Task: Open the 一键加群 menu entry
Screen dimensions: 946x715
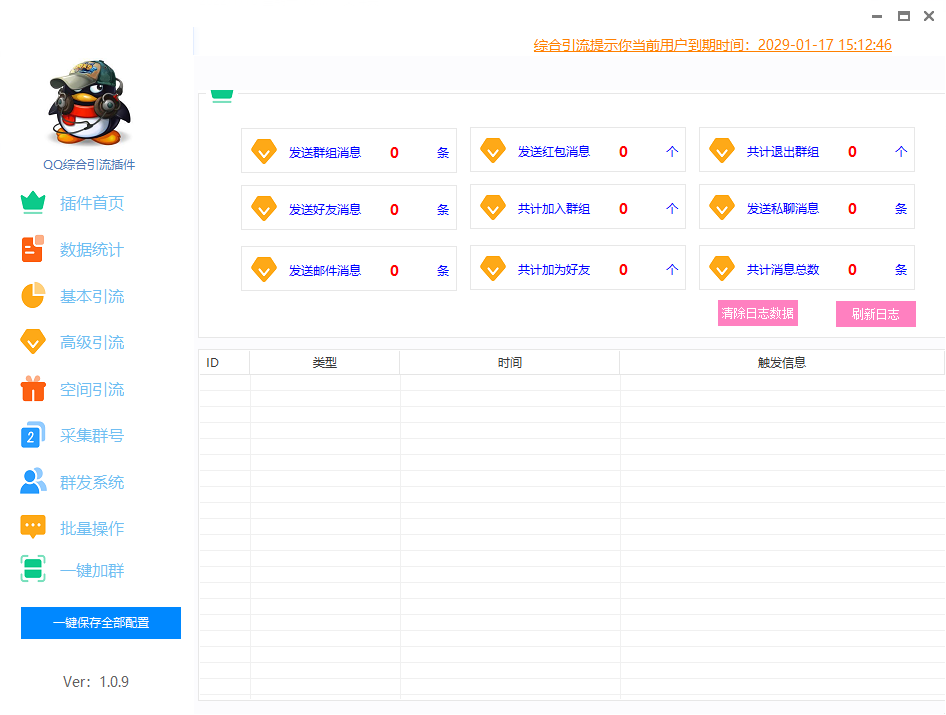Action: coord(92,570)
